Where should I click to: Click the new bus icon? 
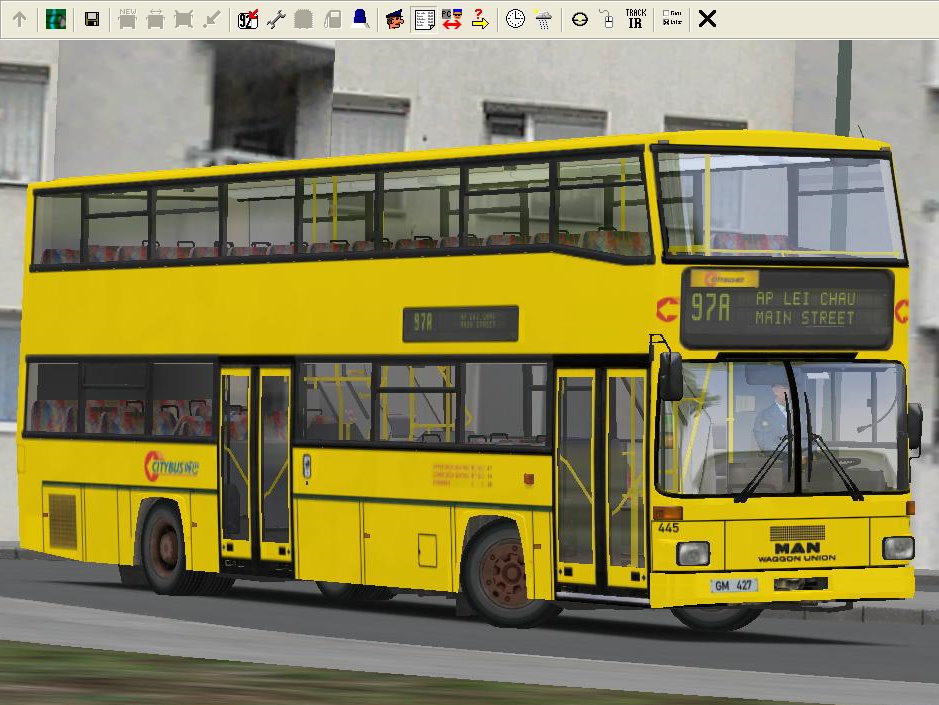[128, 19]
